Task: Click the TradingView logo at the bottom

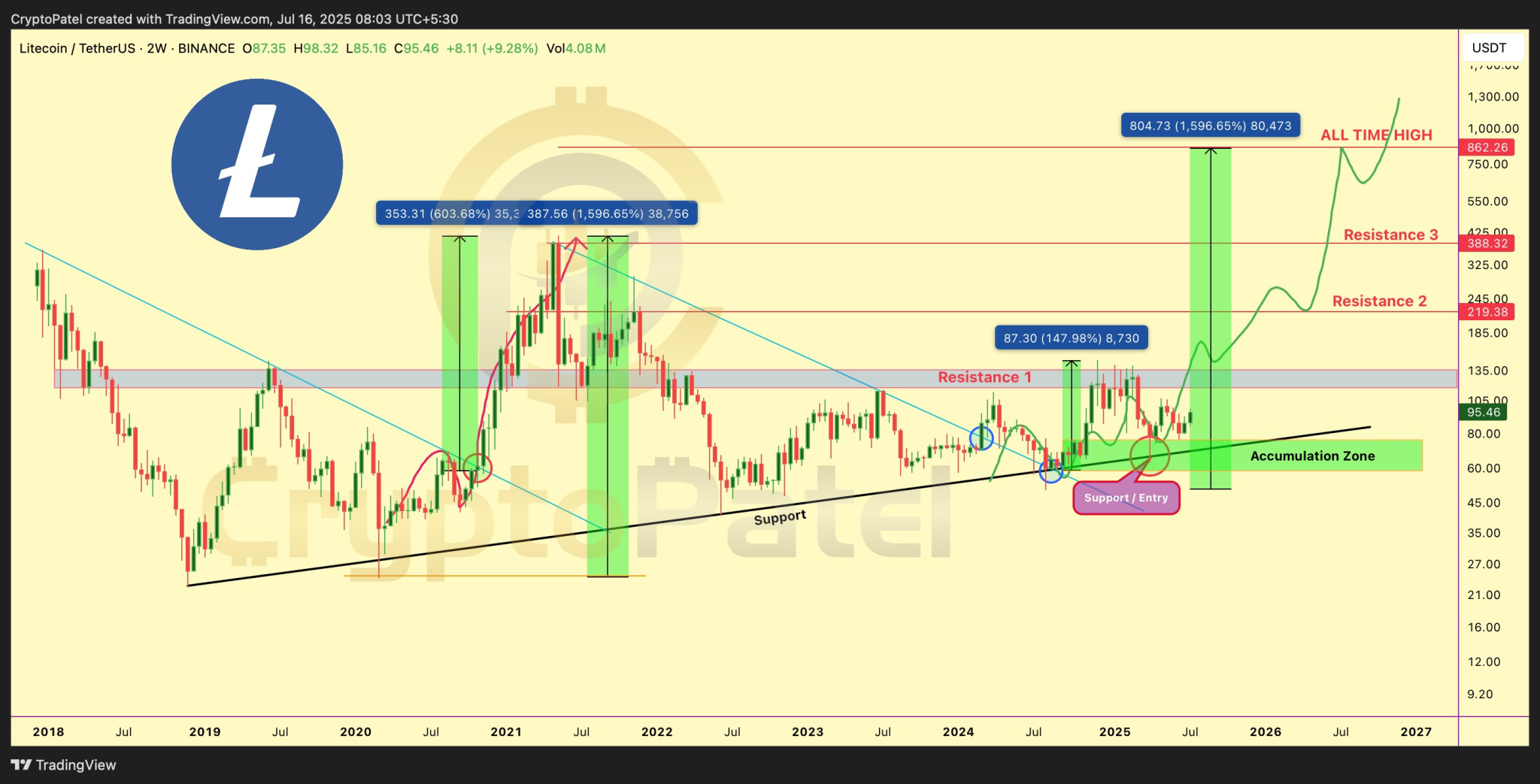Action: point(64,764)
